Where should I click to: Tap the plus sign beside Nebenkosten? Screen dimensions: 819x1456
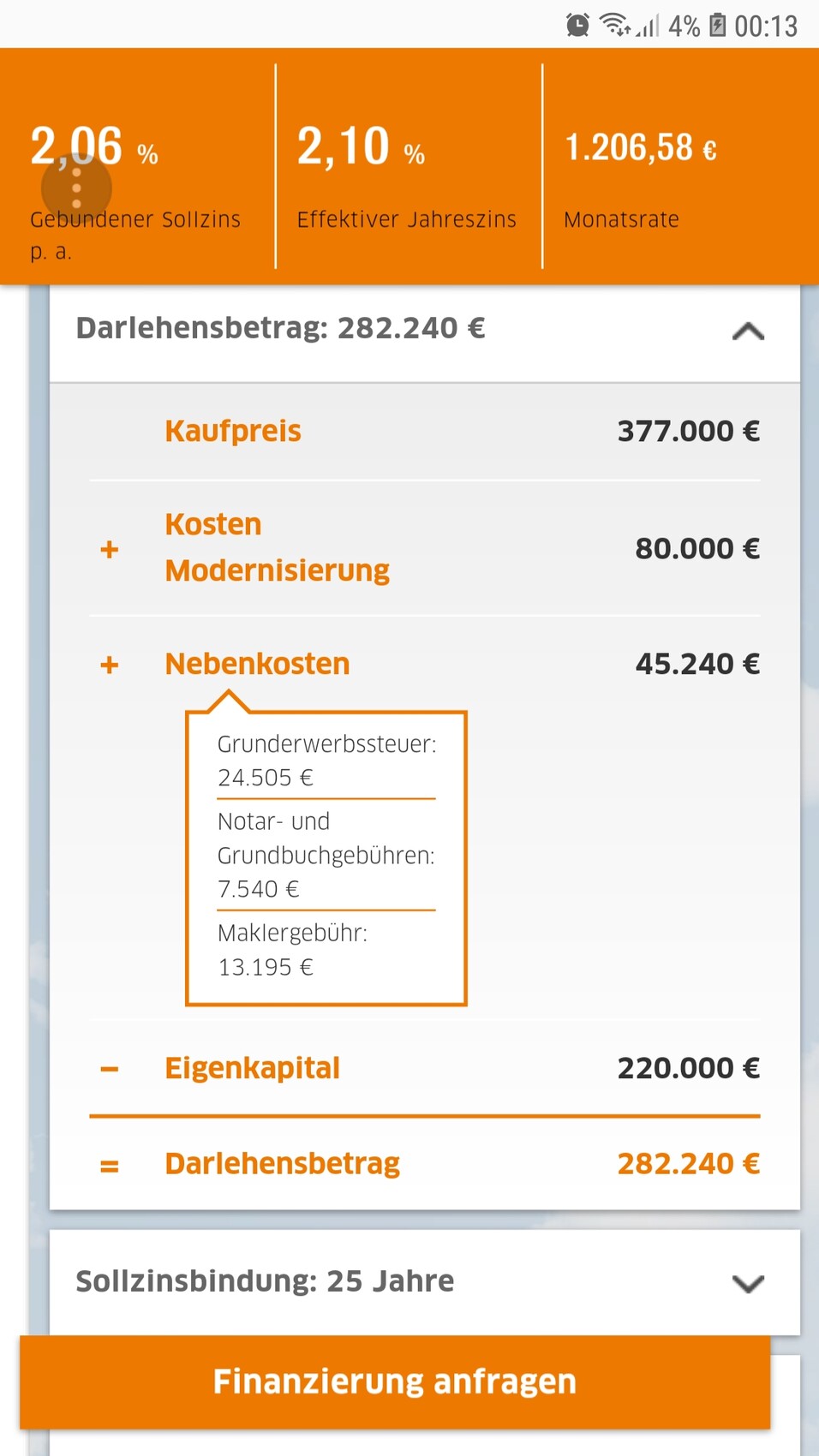click(x=109, y=665)
